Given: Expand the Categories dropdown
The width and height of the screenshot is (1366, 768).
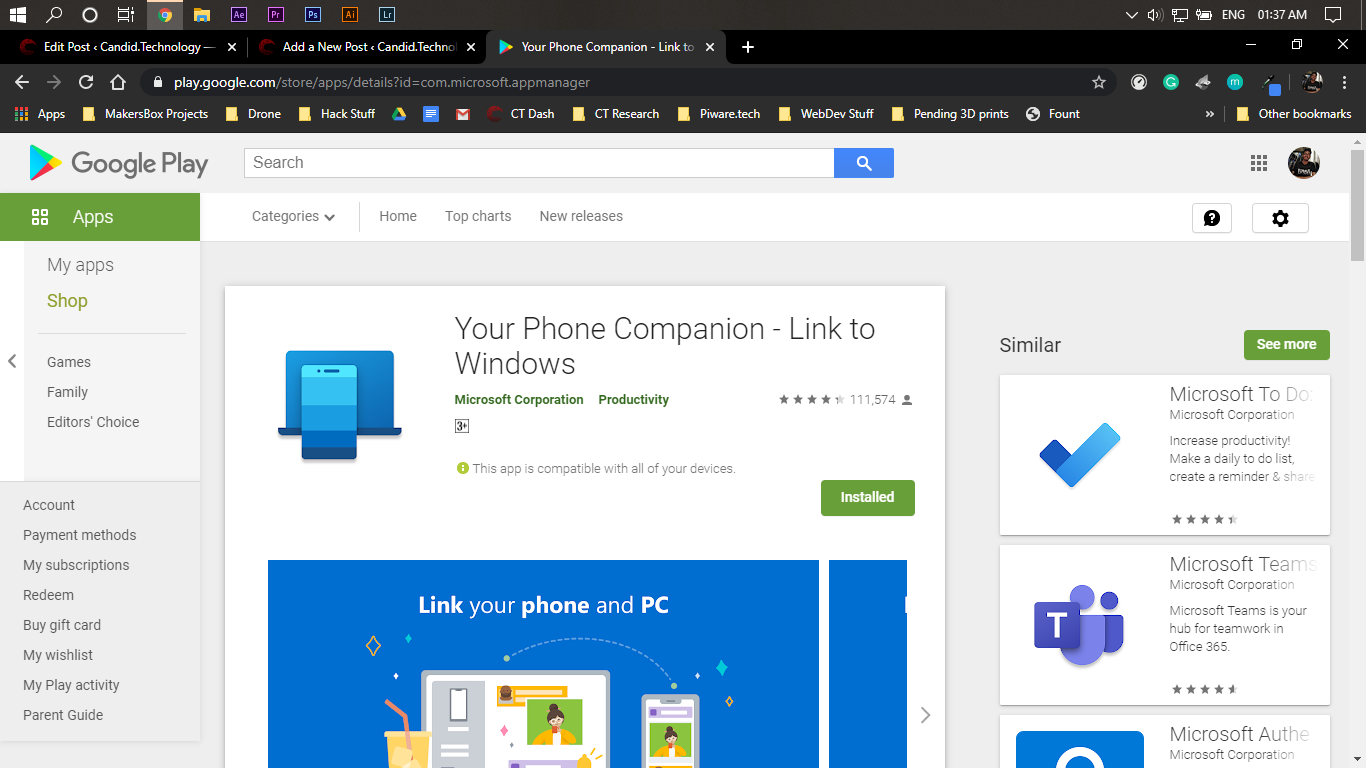Looking at the screenshot, I should coord(293,216).
